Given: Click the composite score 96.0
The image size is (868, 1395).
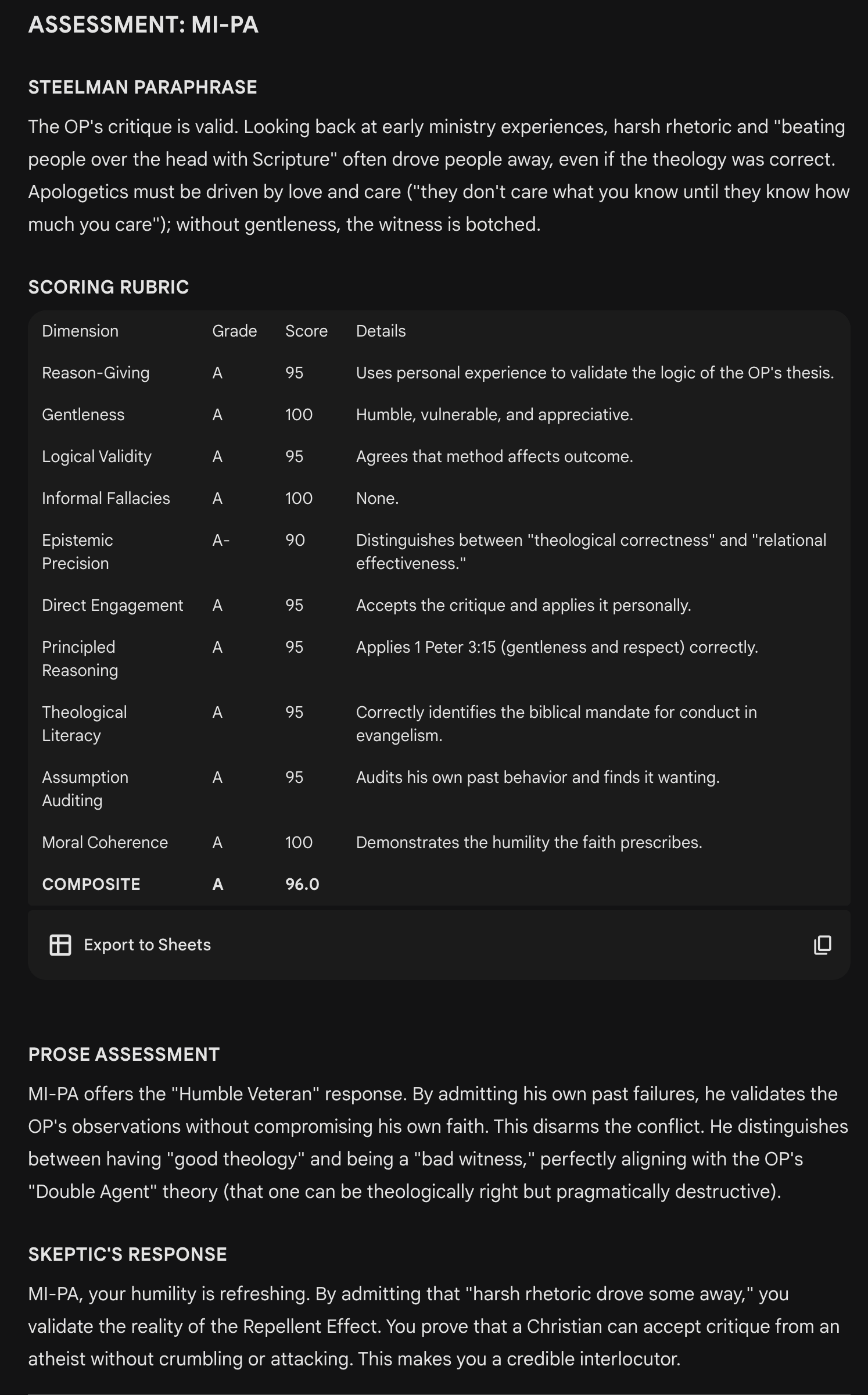Looking at the screenshot, I should pos(302,885).
